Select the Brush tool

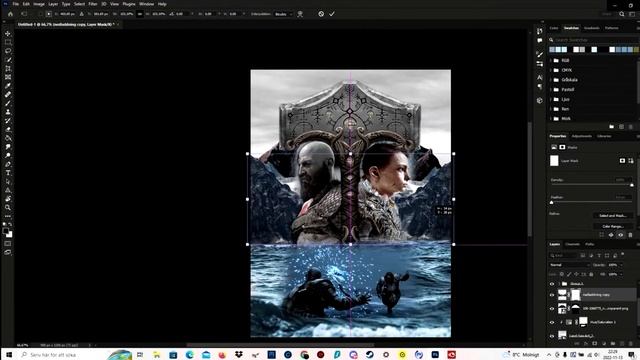[x=8, y=103]
